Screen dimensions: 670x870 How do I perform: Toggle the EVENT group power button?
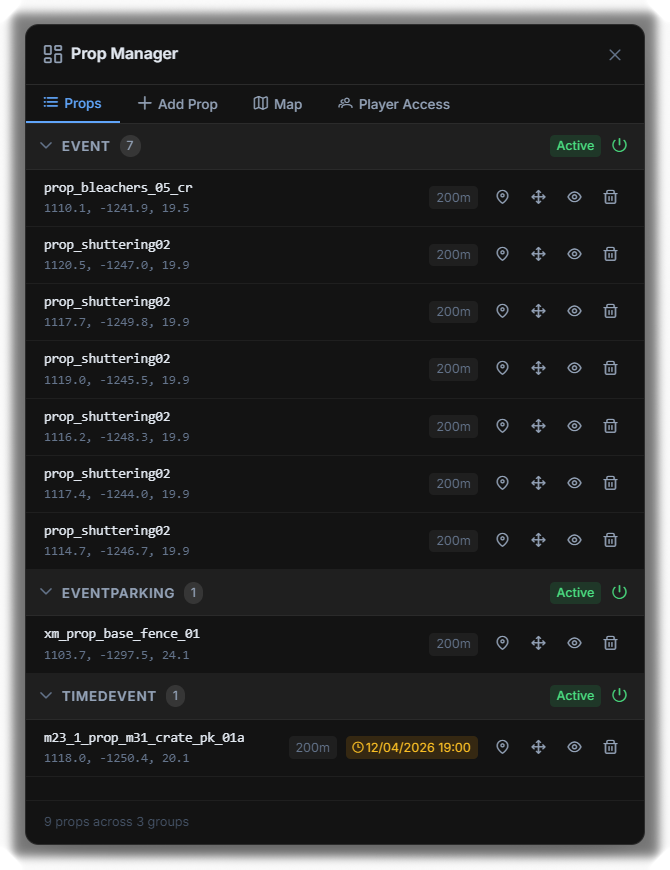(619, 145)
